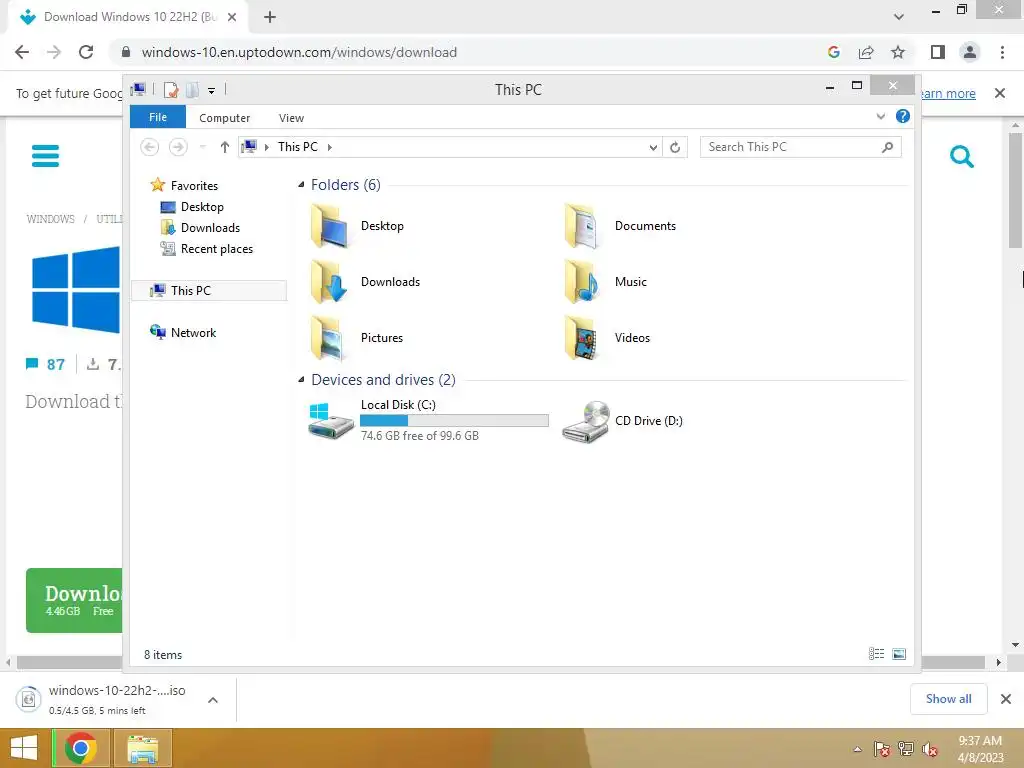The height and width of the screenshot is (768, 1024).
Task: Go up one level with Up arrow
Action: click(225, 147)
